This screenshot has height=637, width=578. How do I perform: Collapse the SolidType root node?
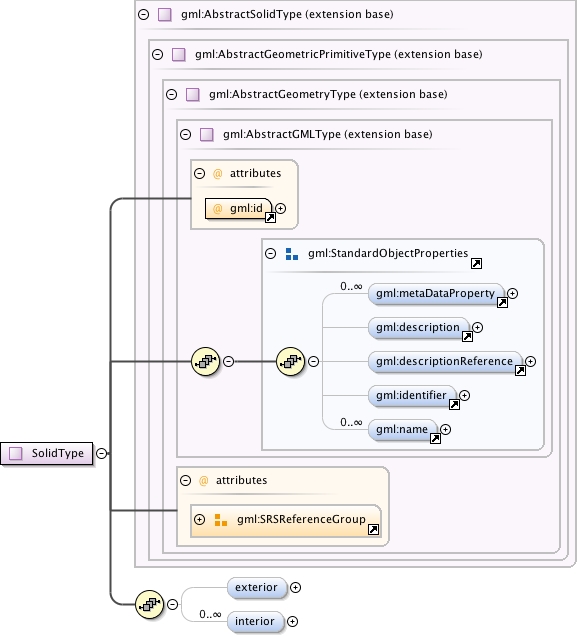102,453
